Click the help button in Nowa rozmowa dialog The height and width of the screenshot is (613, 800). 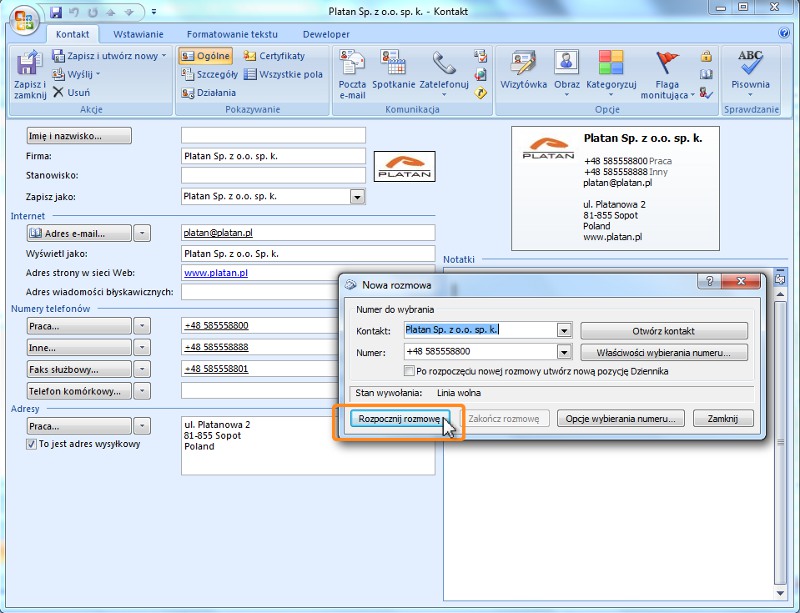coord(709,281)
